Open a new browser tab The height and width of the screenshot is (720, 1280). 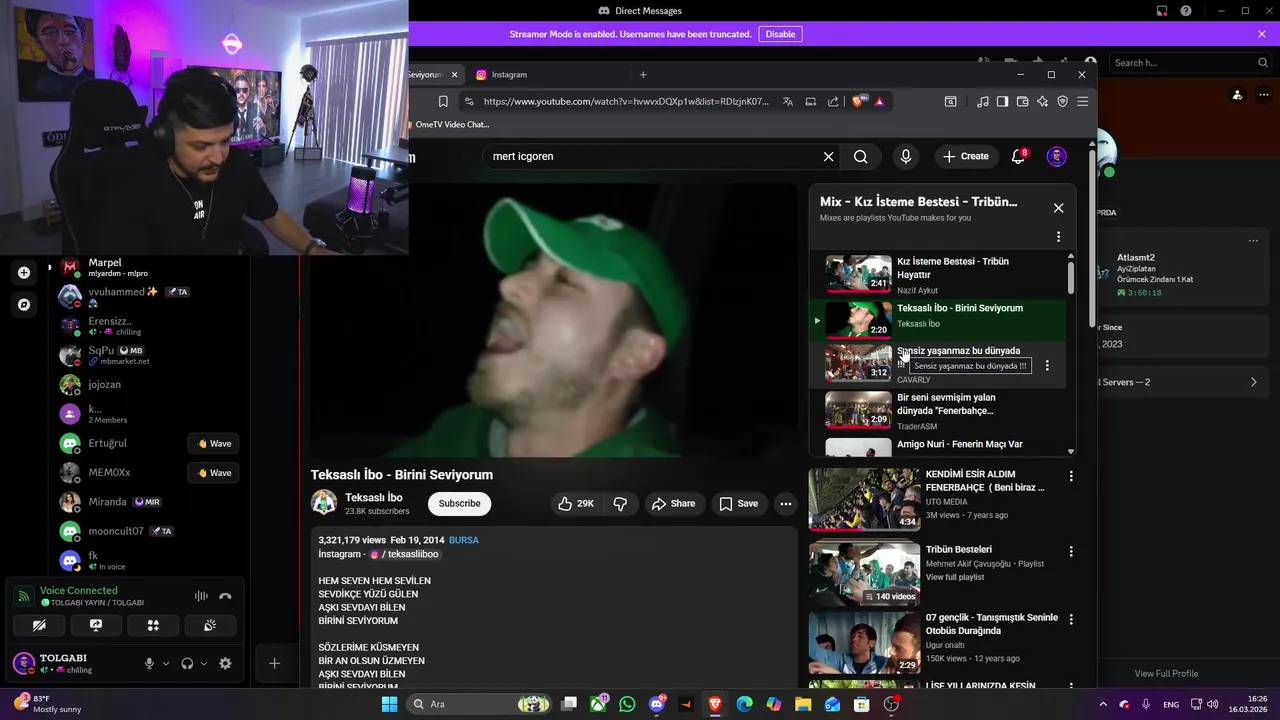[643, 75]
